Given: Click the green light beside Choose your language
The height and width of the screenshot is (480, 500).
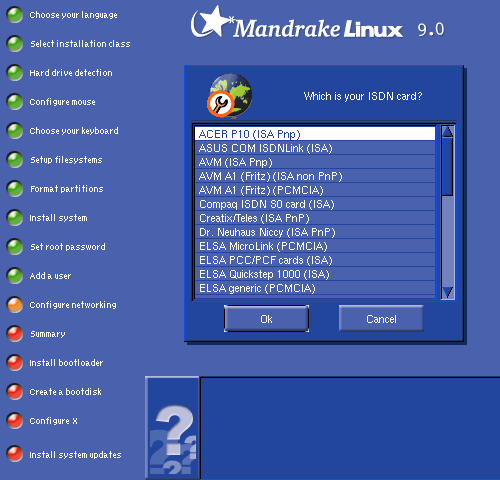Looking at the screenshot, I should (x=15, y=15).
